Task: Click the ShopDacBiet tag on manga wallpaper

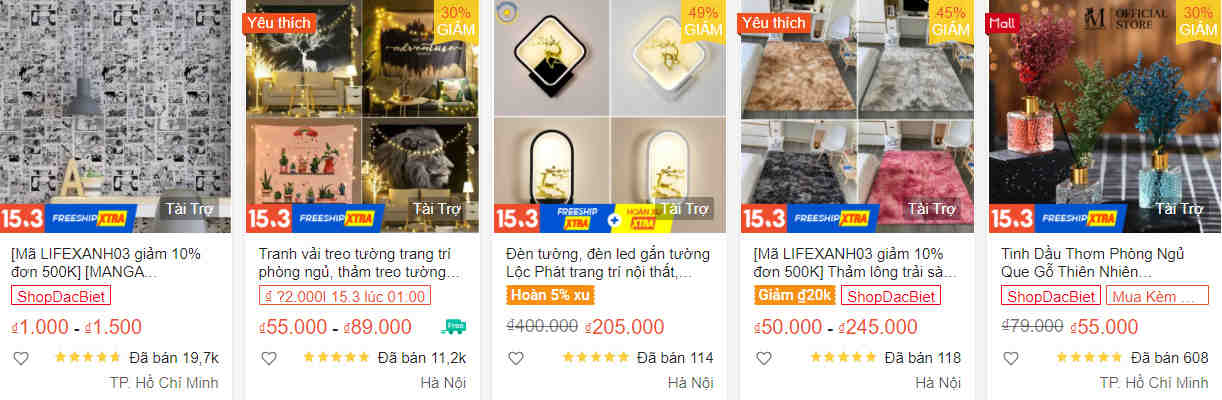Action: (61, 296)
